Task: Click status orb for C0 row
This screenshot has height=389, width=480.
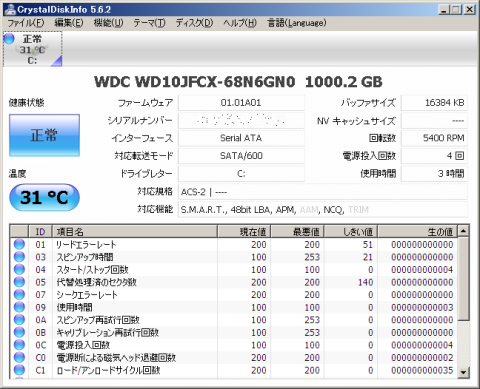Action: (19, 357)
